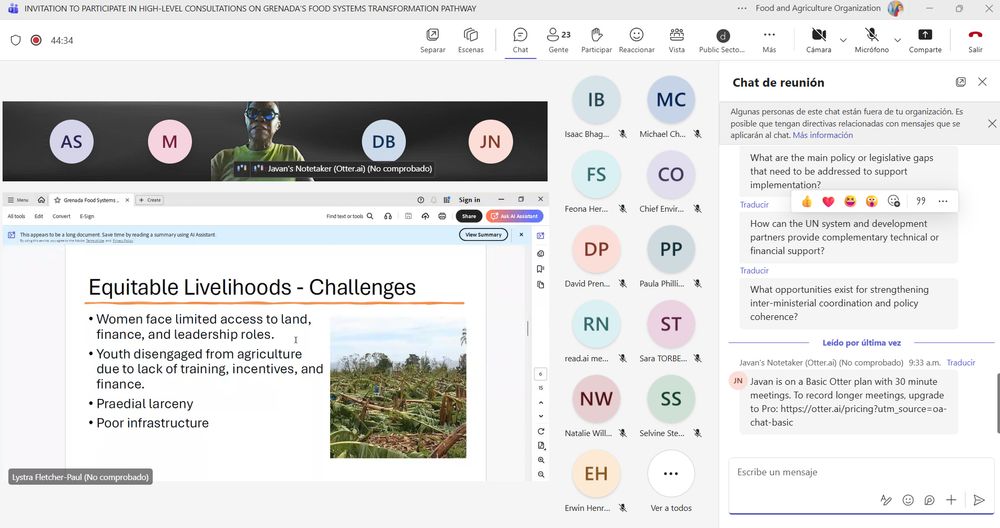This screenshot has height=528, width=1000.
Task: Go to Acrobat Home icon
Action: pyautogui.click(x=41, y=200)
